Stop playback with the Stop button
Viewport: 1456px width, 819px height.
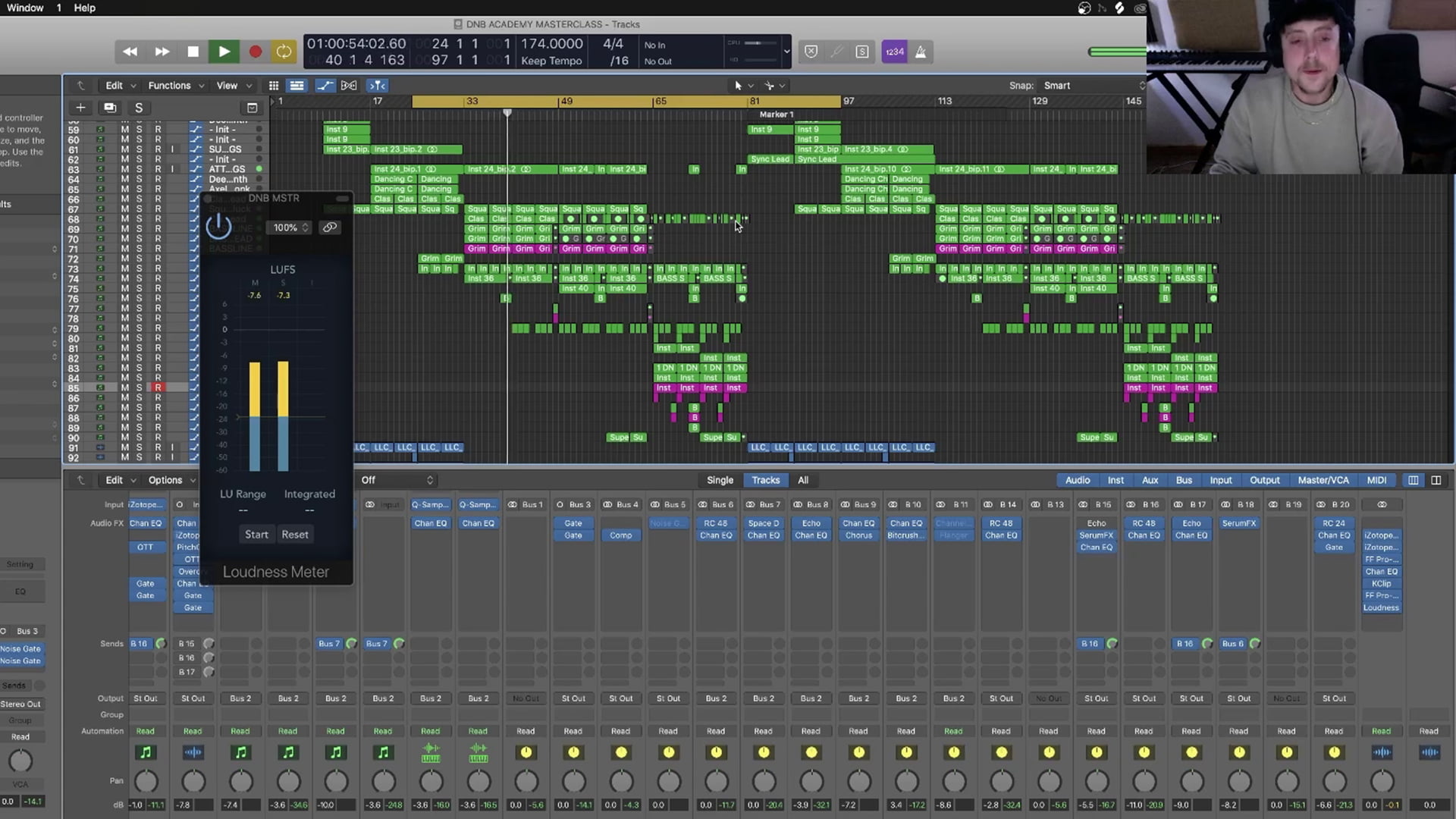tap(193, 52)
